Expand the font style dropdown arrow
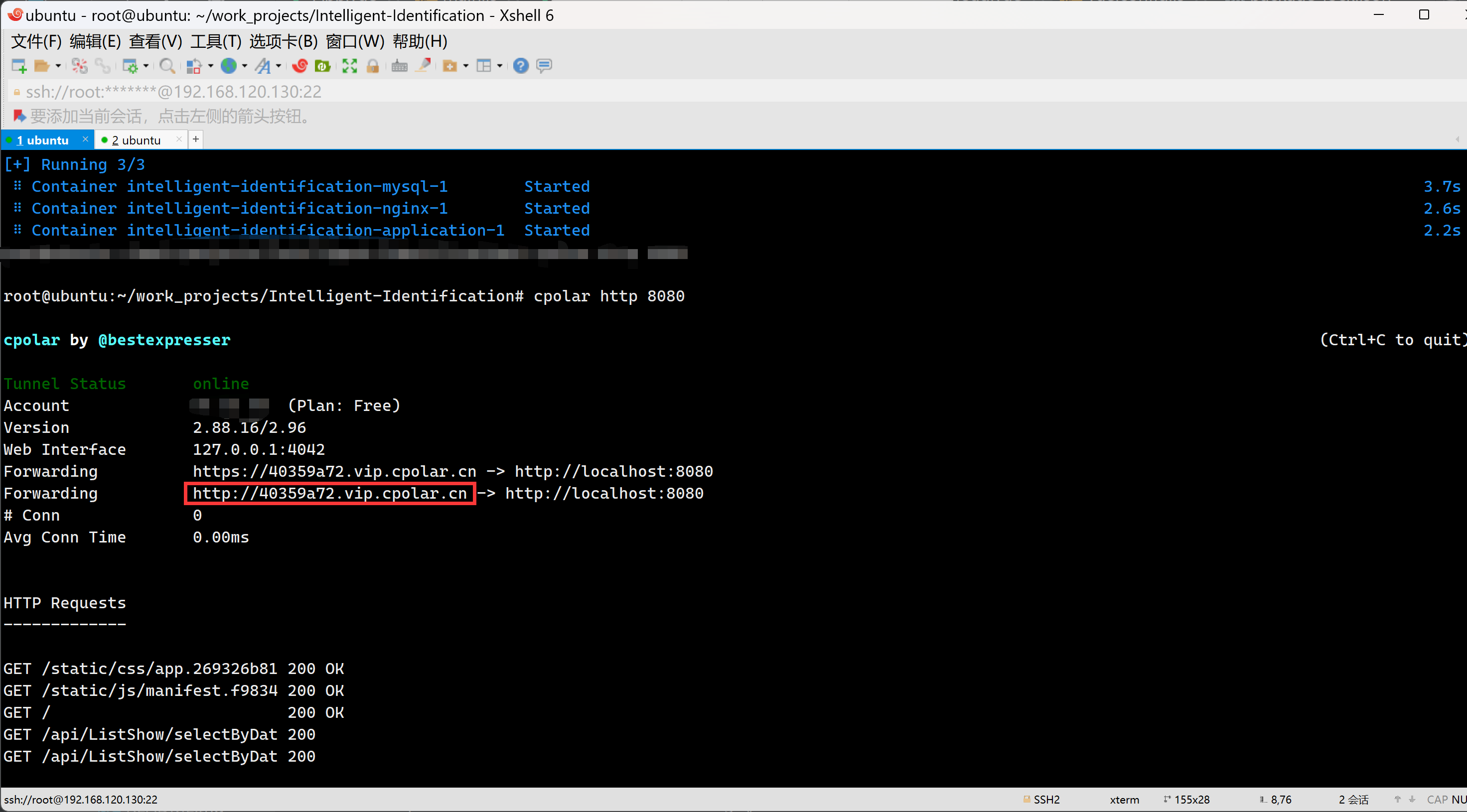Screen dimensions: 1467x812 pos(279,66)
